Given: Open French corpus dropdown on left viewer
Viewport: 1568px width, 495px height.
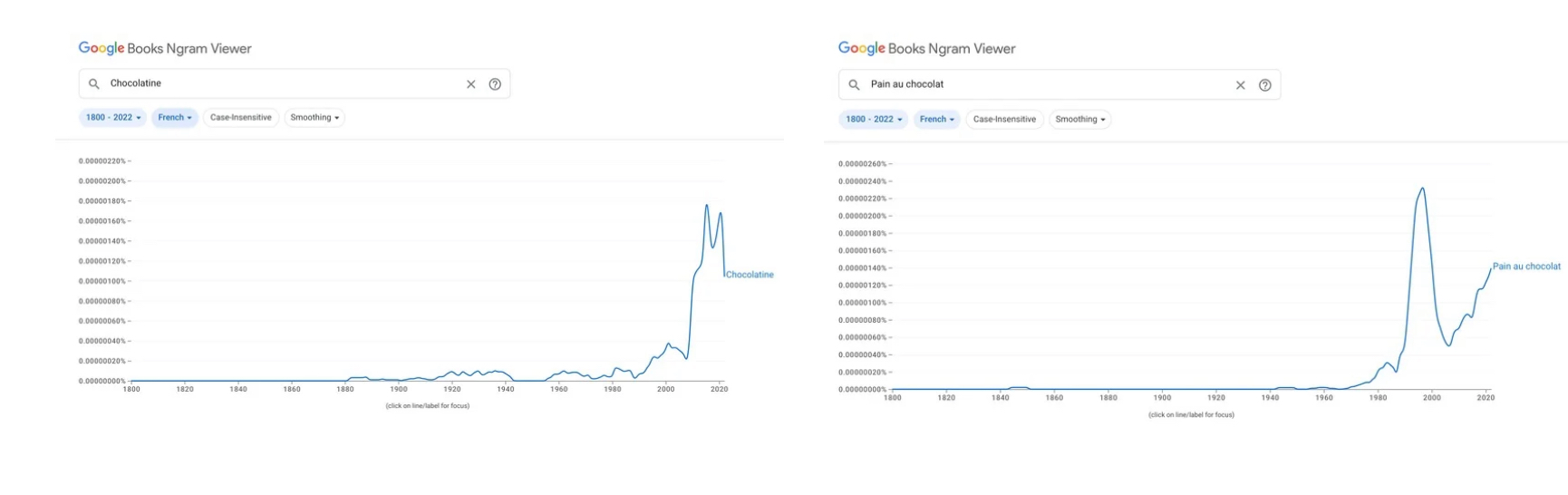Looking at the screenshot, I should click(175, 118).
